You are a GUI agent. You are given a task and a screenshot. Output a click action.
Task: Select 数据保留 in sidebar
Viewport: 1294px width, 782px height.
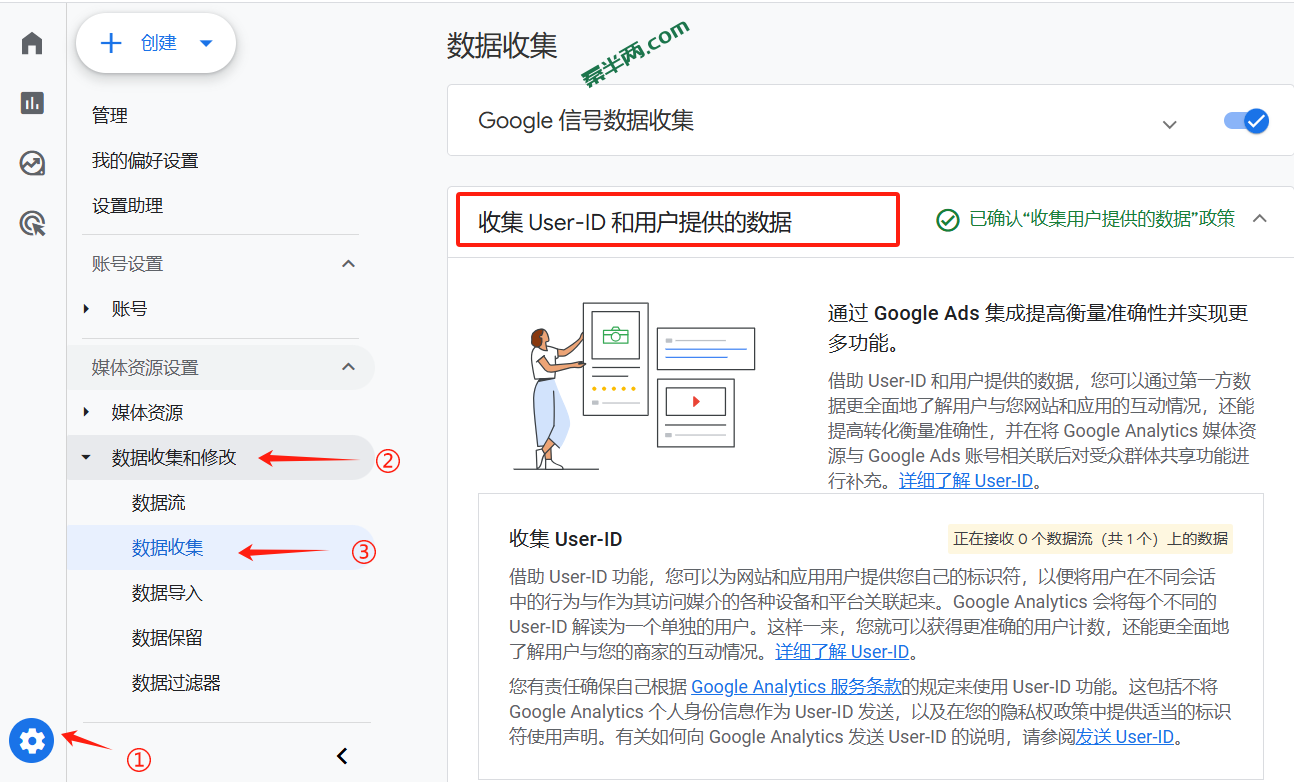click(x=168, y=638)
